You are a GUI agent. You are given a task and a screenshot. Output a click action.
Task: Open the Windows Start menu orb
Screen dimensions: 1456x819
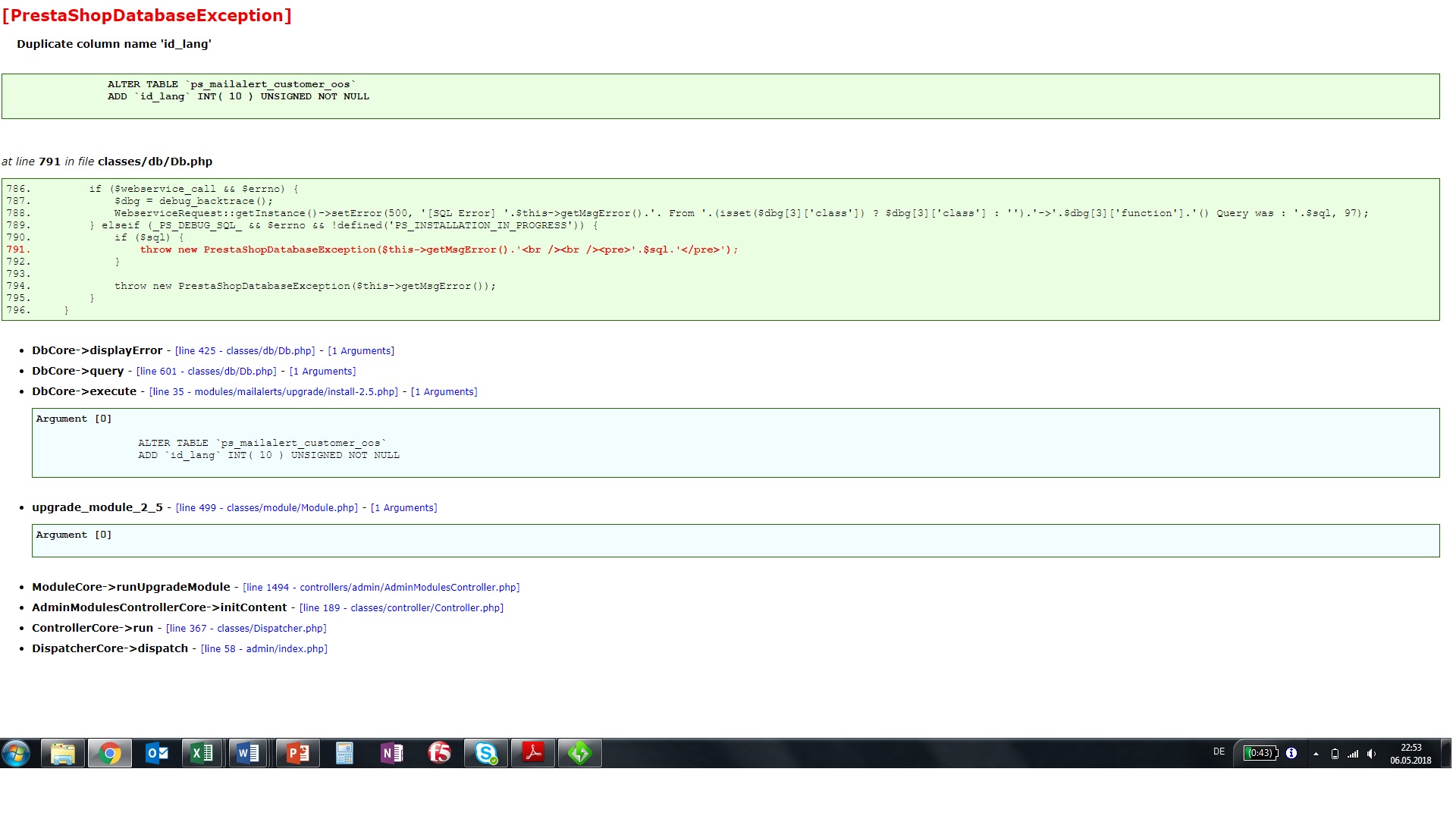coord(16,753)
